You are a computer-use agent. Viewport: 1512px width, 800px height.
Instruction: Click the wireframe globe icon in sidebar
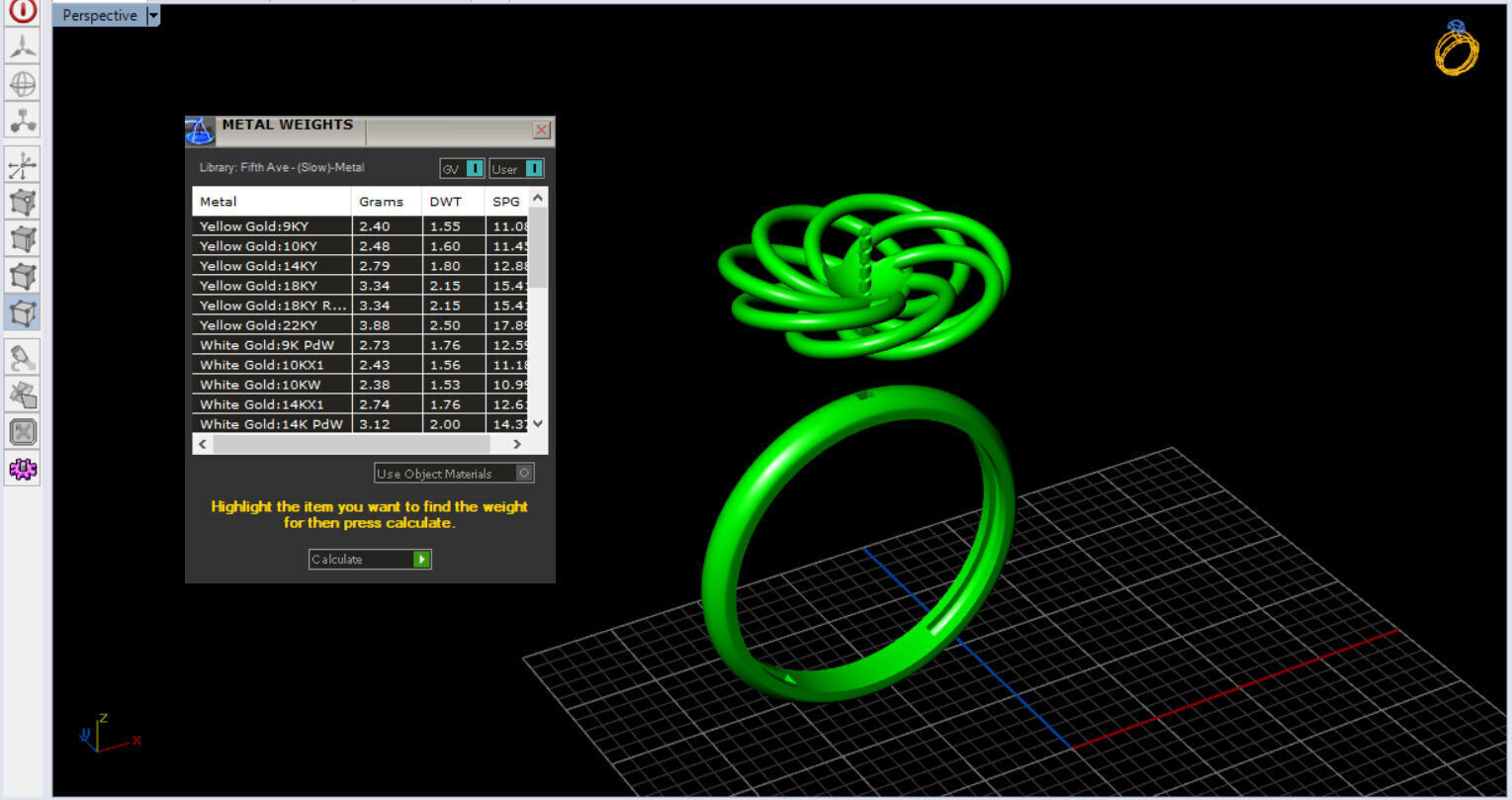coord(23,84)
